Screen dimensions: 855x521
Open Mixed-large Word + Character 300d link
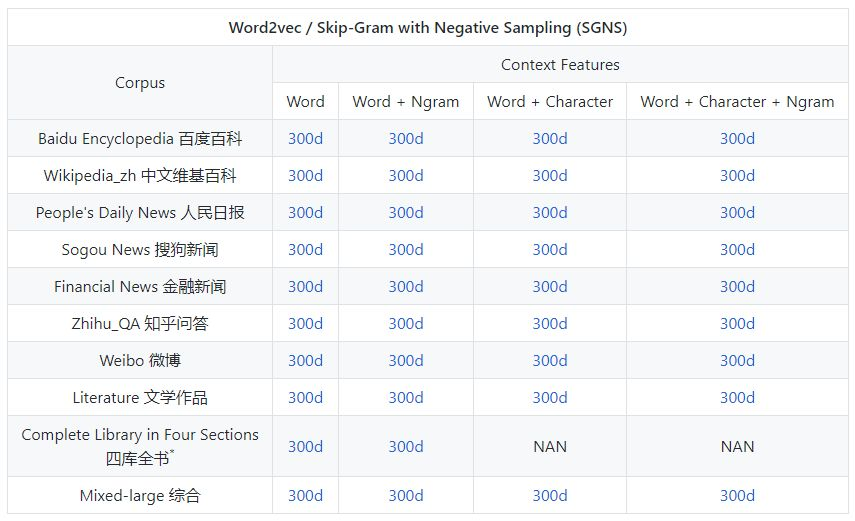(x=550, y=496)
